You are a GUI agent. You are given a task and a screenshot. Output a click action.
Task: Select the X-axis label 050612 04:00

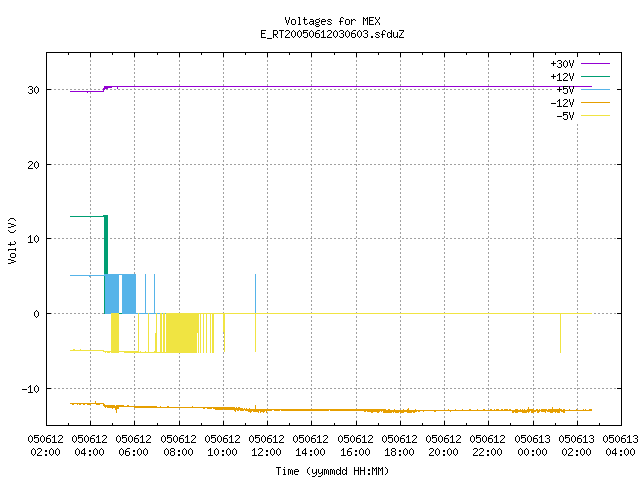tap(89, 446)
